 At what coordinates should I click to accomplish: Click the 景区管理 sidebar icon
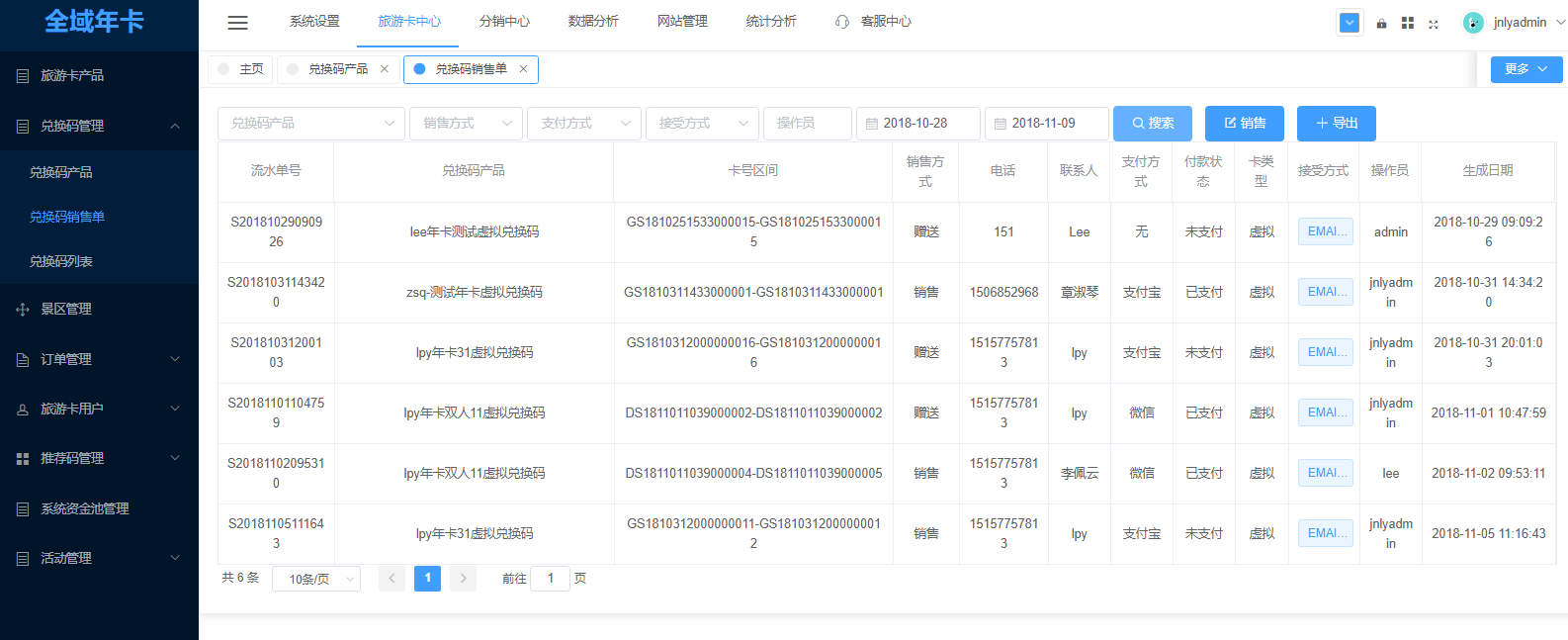tap(23, 310)
